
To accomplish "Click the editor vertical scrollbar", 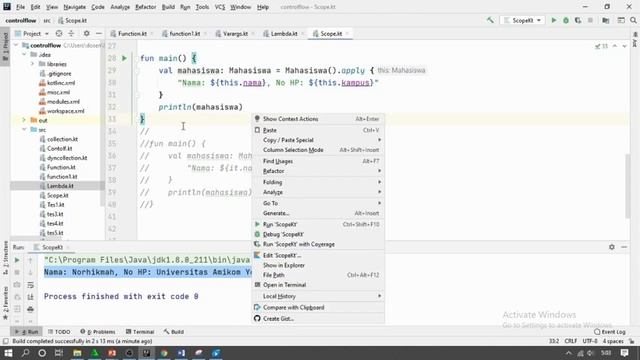I will 628,186.
